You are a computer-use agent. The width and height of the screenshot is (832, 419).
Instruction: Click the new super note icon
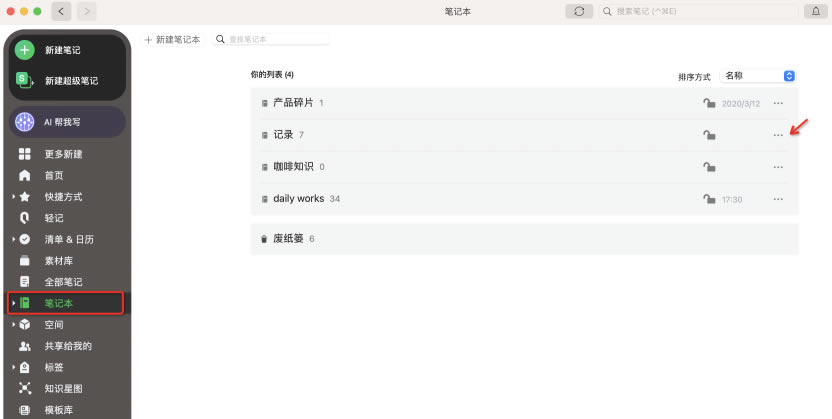pos(23,80)
